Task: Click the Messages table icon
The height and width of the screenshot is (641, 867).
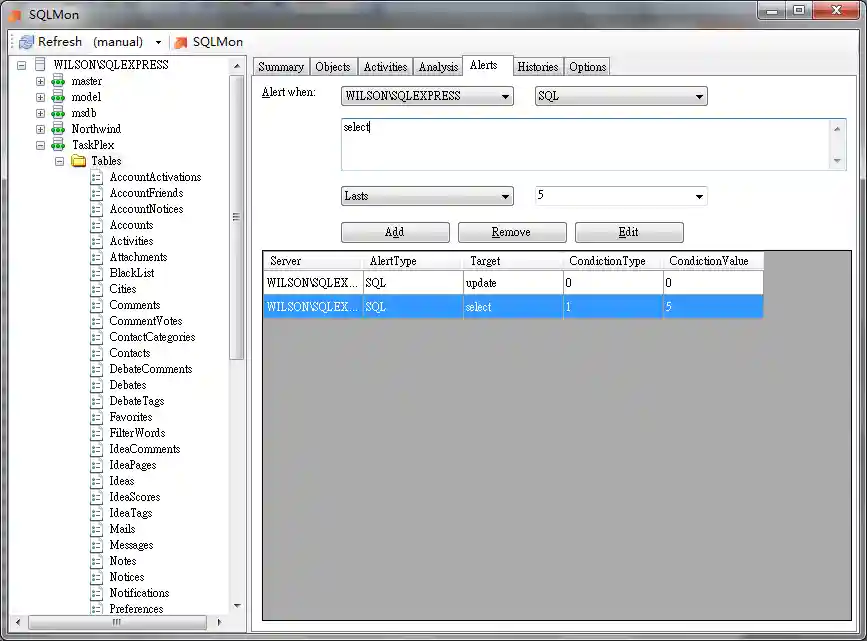Action: [x=96, y=545]
